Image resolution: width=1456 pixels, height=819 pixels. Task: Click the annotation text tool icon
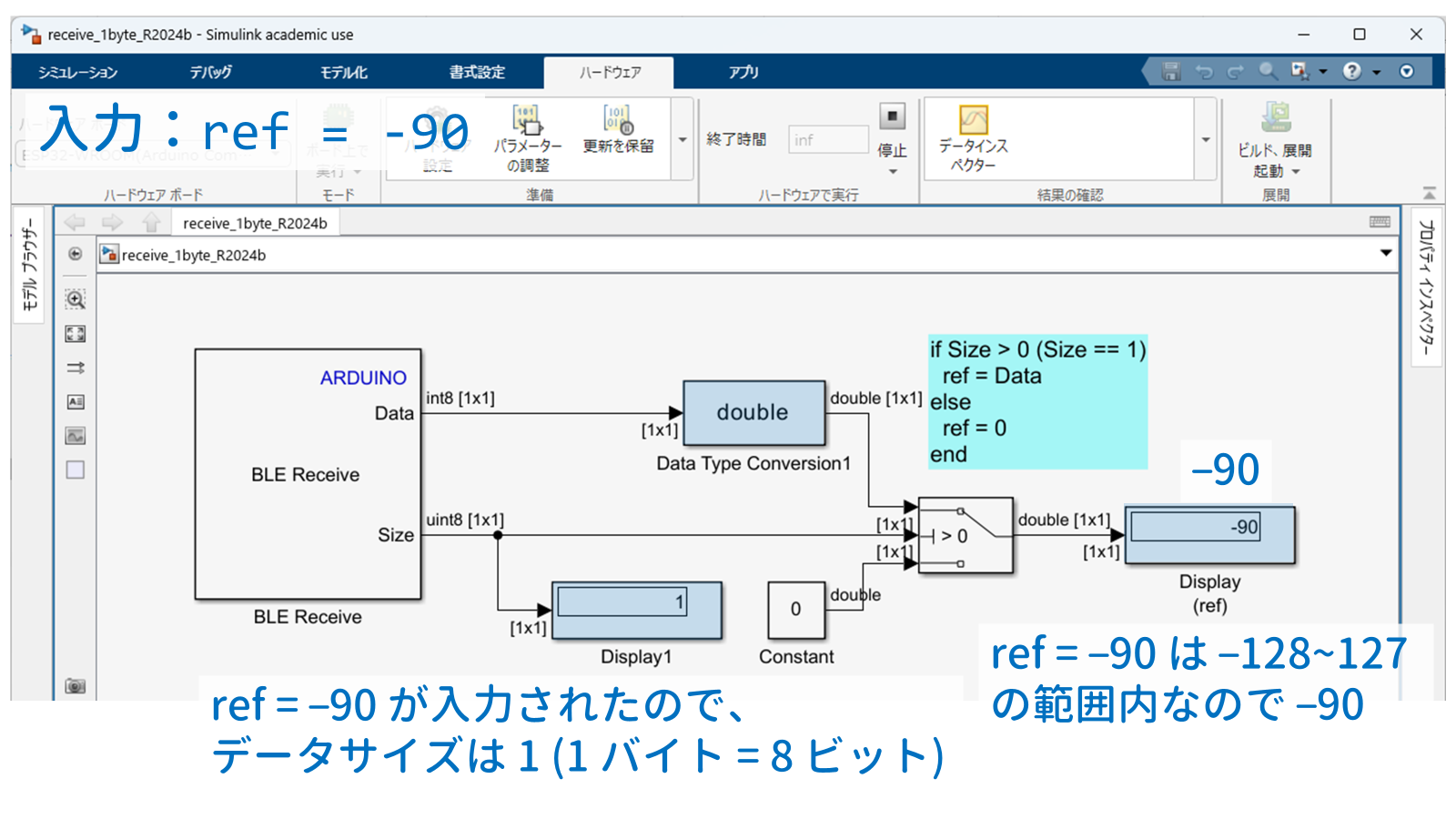76,402
